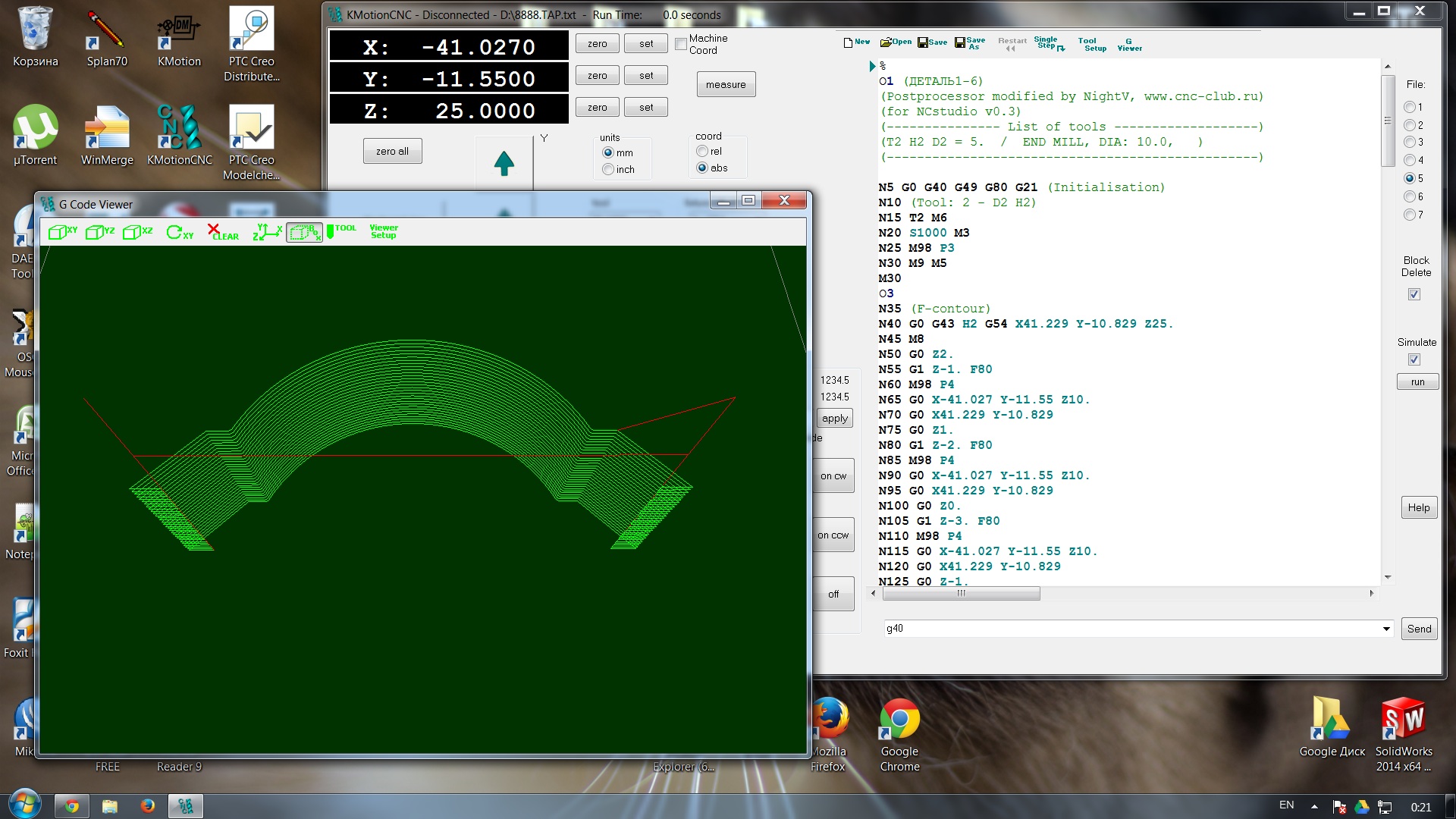
Task: Switch viewer to YZ plane view
Action: point(99,231)
